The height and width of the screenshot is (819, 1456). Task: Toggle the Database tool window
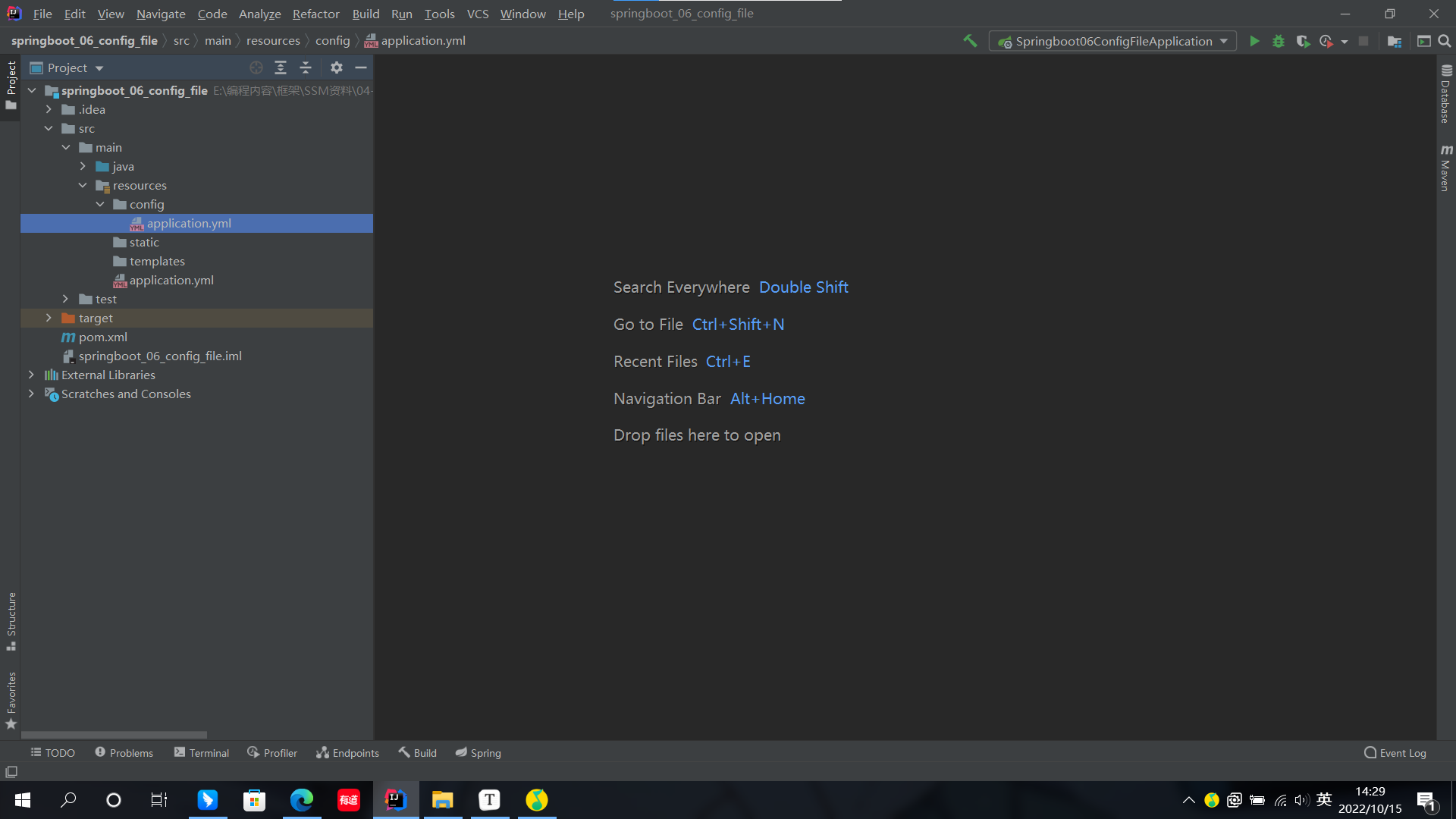[x=1446, y=94]
